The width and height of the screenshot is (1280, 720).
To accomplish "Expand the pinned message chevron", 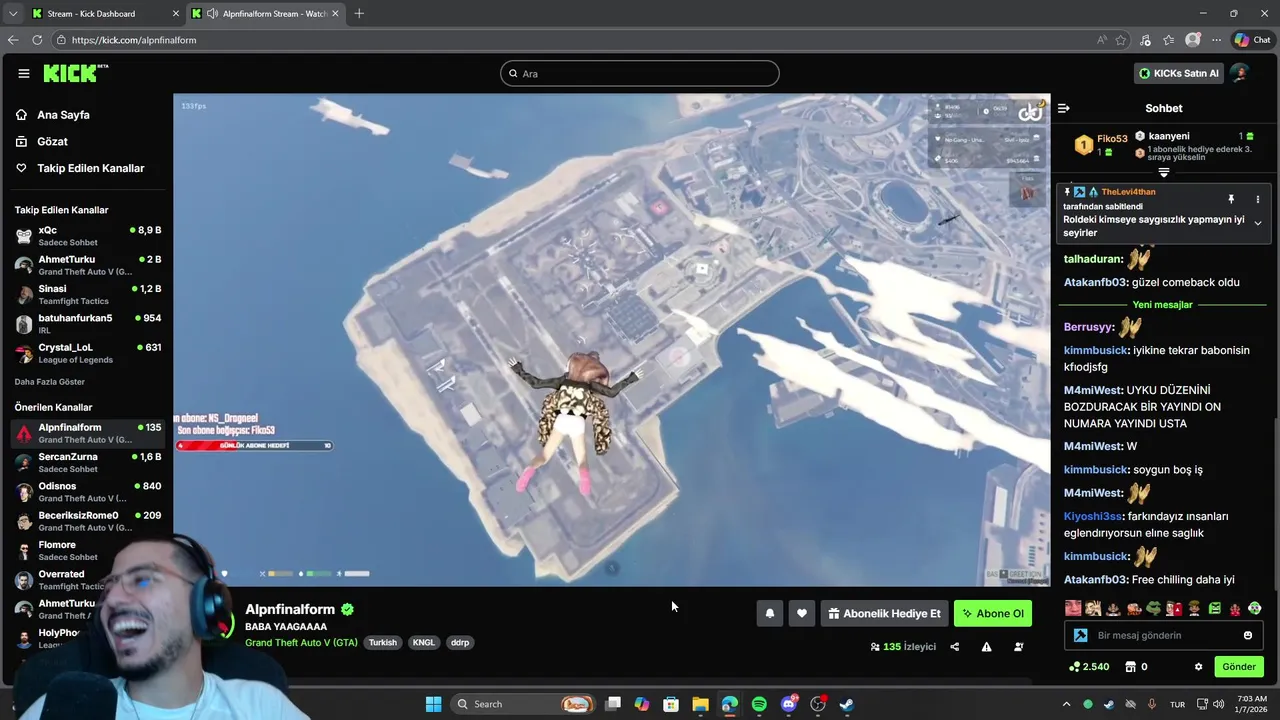I will click(x=1258, y=223).
